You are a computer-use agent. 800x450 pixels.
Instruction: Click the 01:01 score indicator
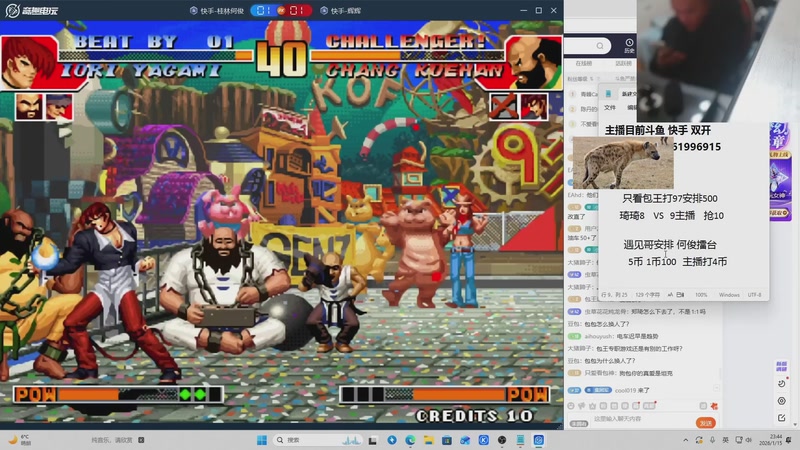(x=281, y=10)
